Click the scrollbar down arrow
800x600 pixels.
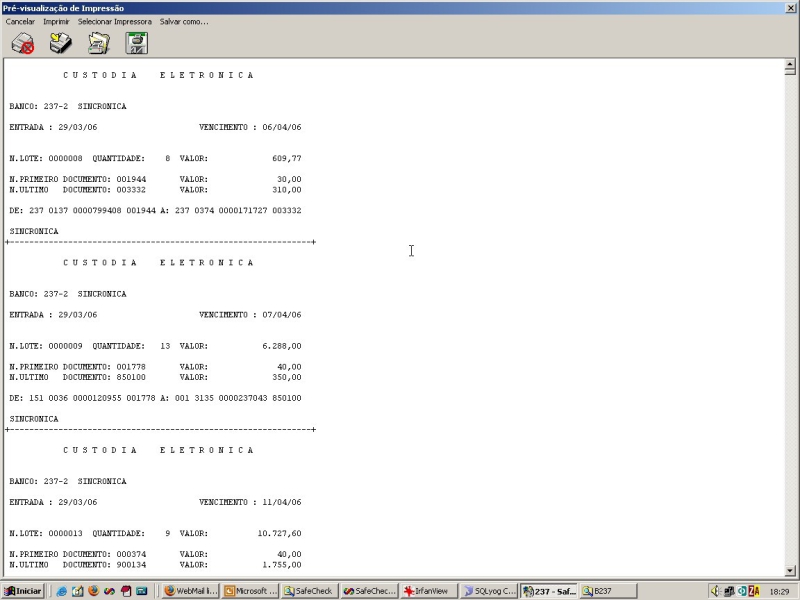pyautogui.click(x=790, y=571)
